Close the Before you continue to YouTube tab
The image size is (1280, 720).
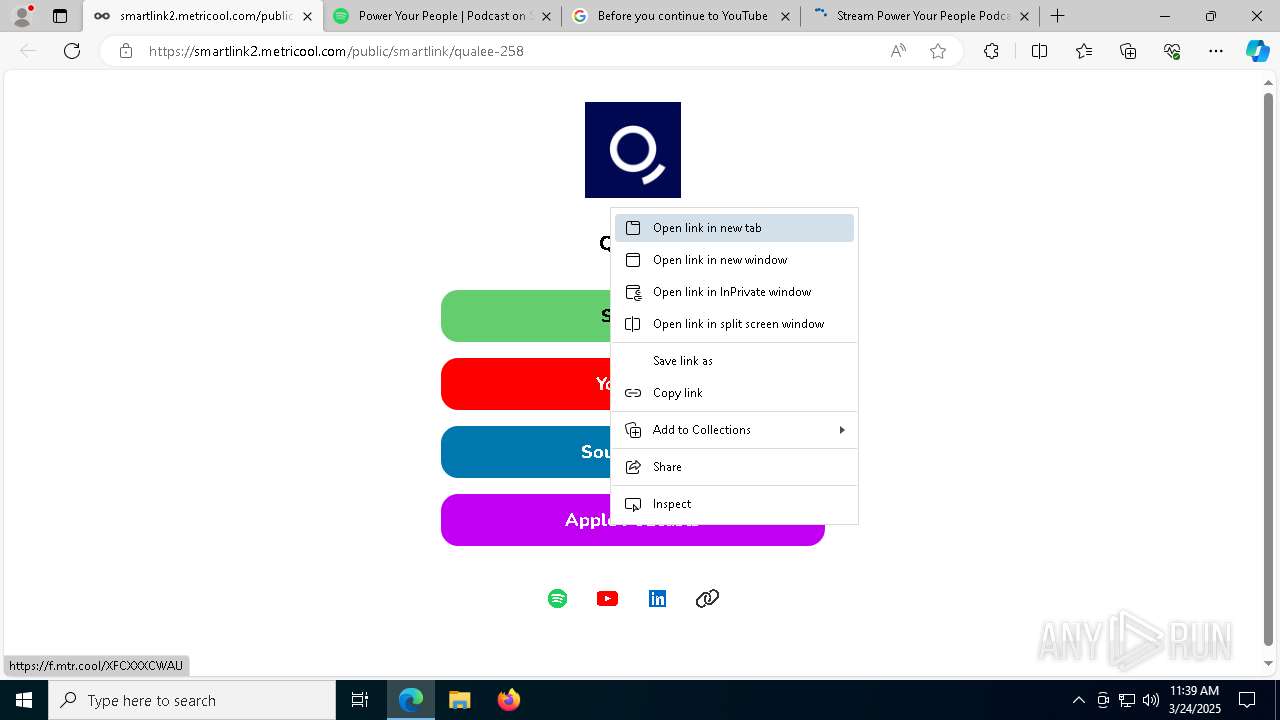[x=785, y=16]
